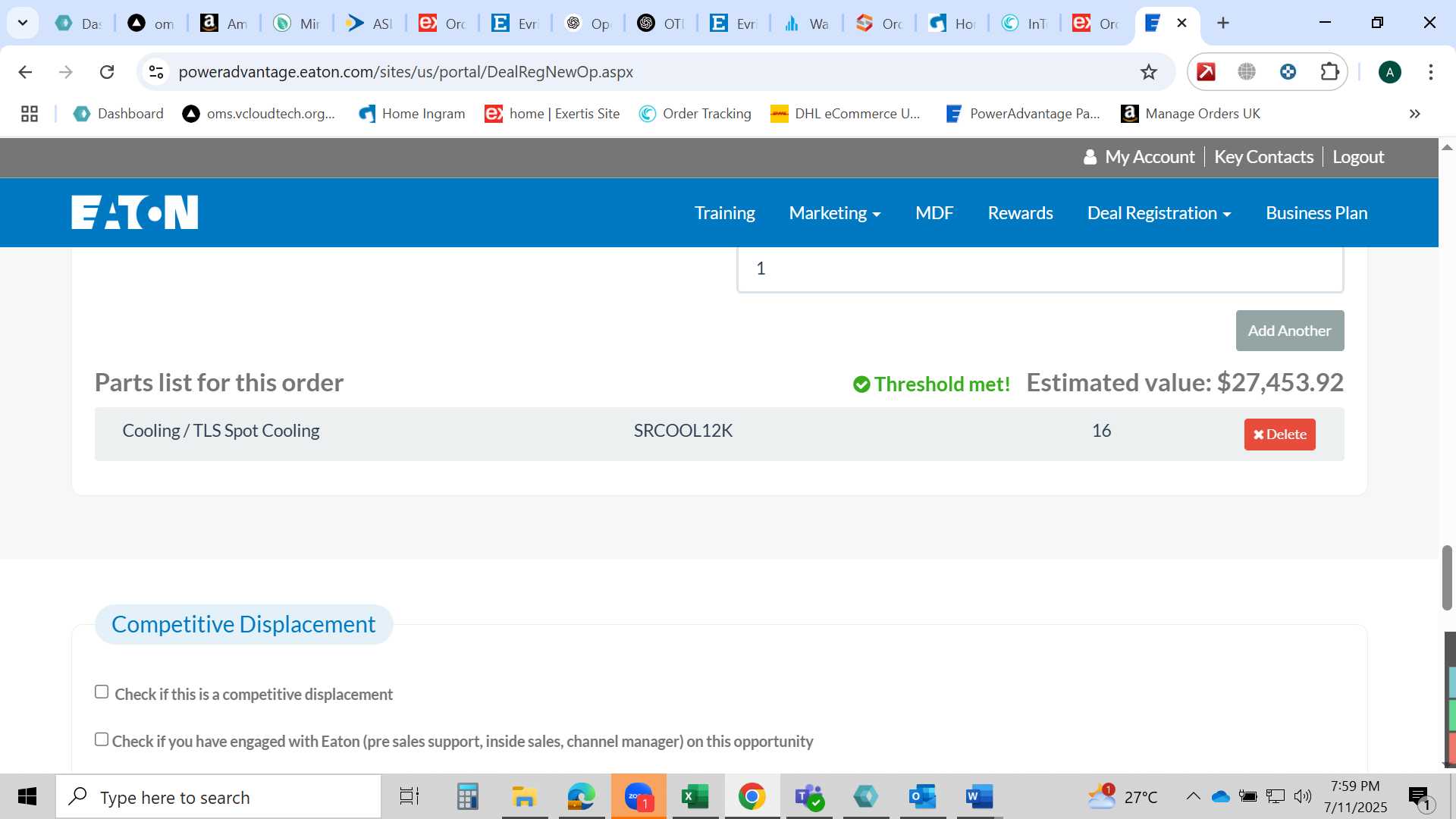1456x819 pixels.
Task: View site information icon in address bar
Action: pos(155,72)
